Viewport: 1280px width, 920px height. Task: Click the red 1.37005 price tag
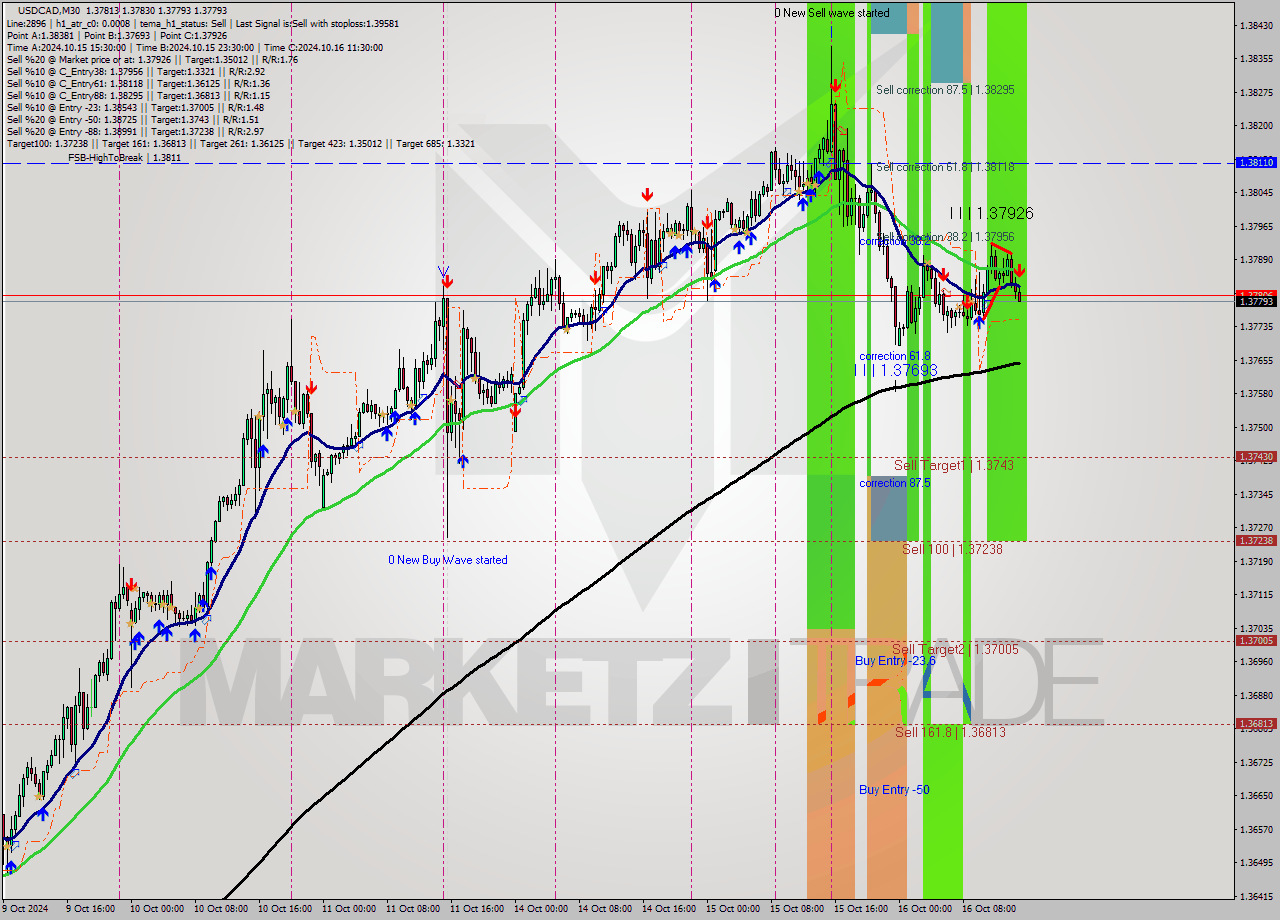(x=1256, y=641)
